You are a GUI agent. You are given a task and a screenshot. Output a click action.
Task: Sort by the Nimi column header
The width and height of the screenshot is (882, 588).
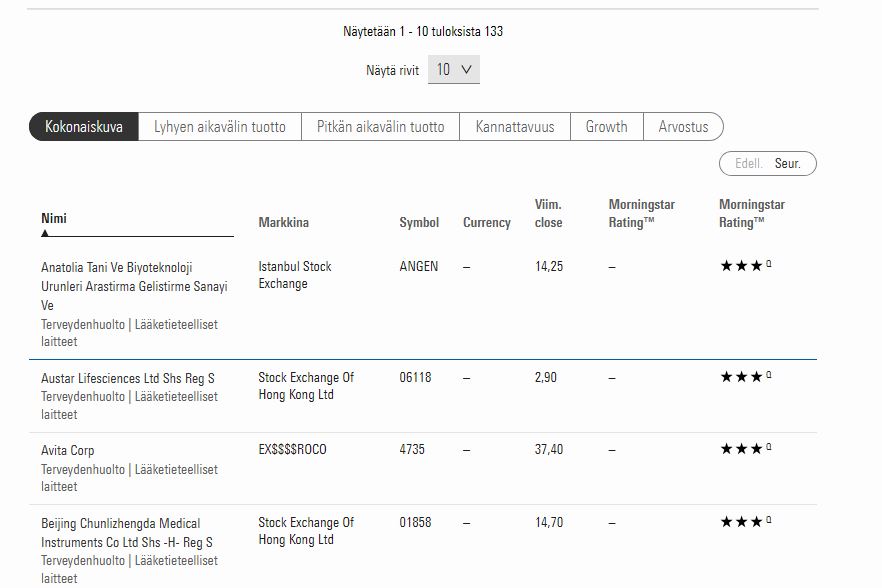(x=54, y=218)
